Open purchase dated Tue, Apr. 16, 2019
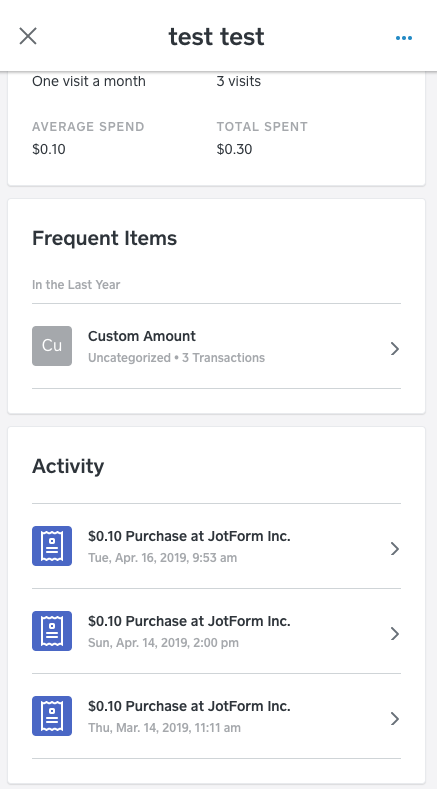The width and height of the screenshot is (437, 789). [216, 546]
